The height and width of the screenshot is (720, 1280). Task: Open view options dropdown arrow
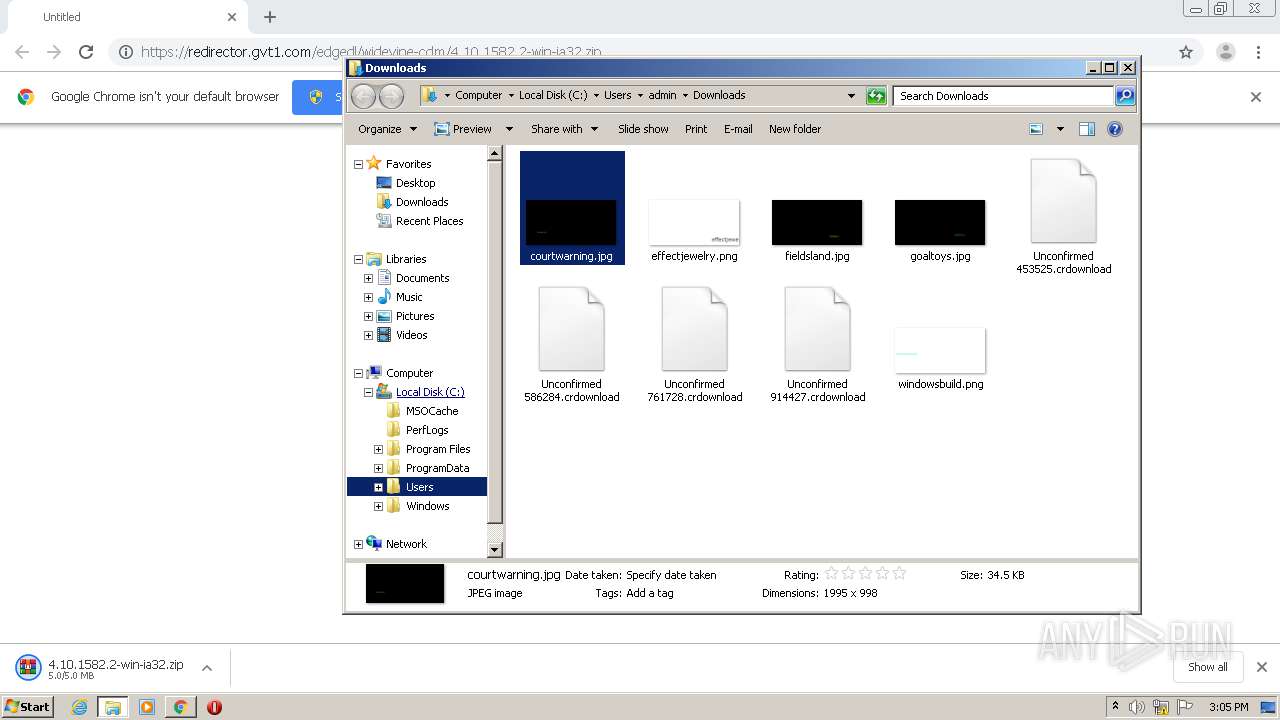point(1060,129)
